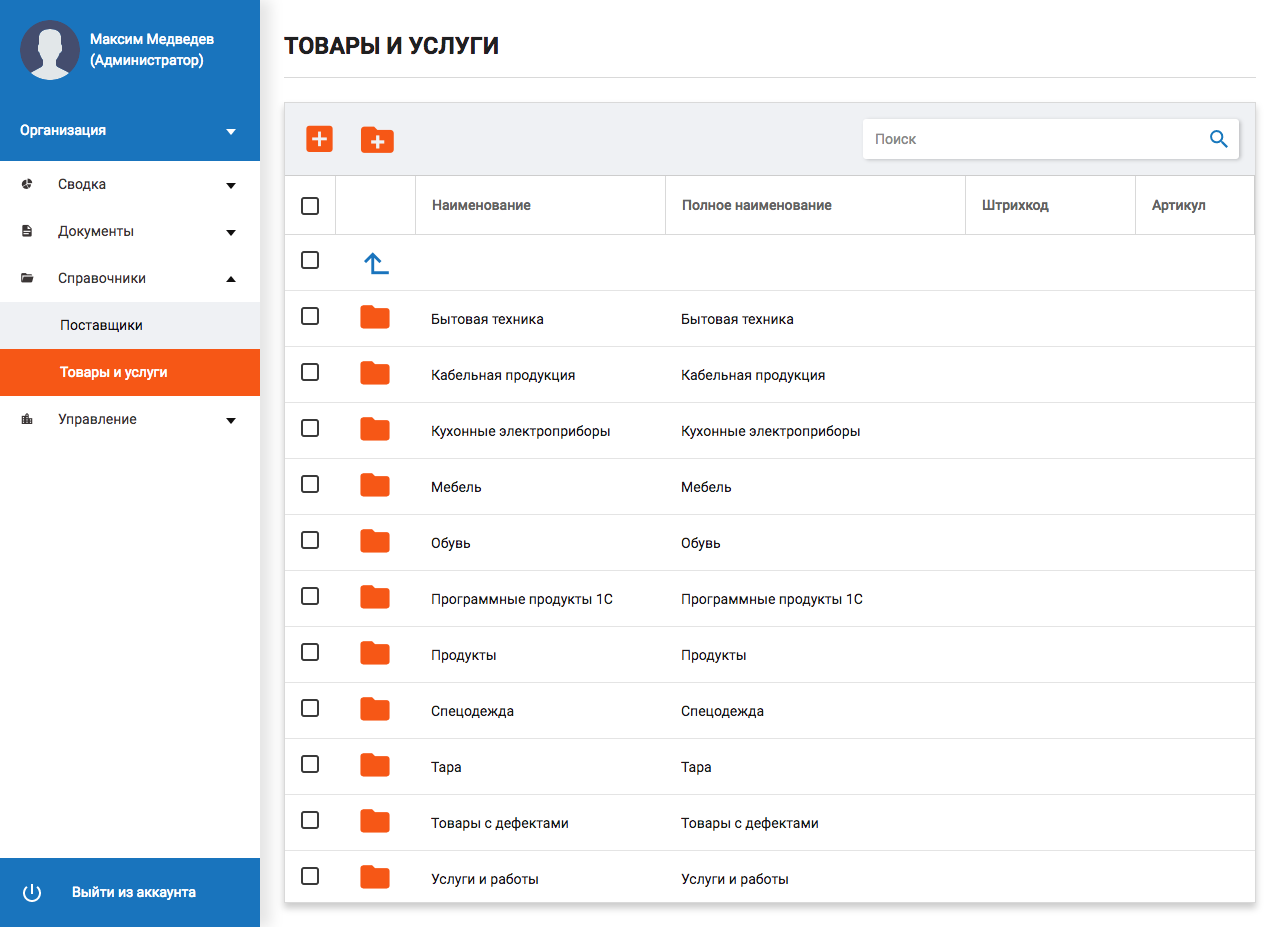Select the Товары и услуги menu item
1280x927 pixels.
[x=113, y=373]
